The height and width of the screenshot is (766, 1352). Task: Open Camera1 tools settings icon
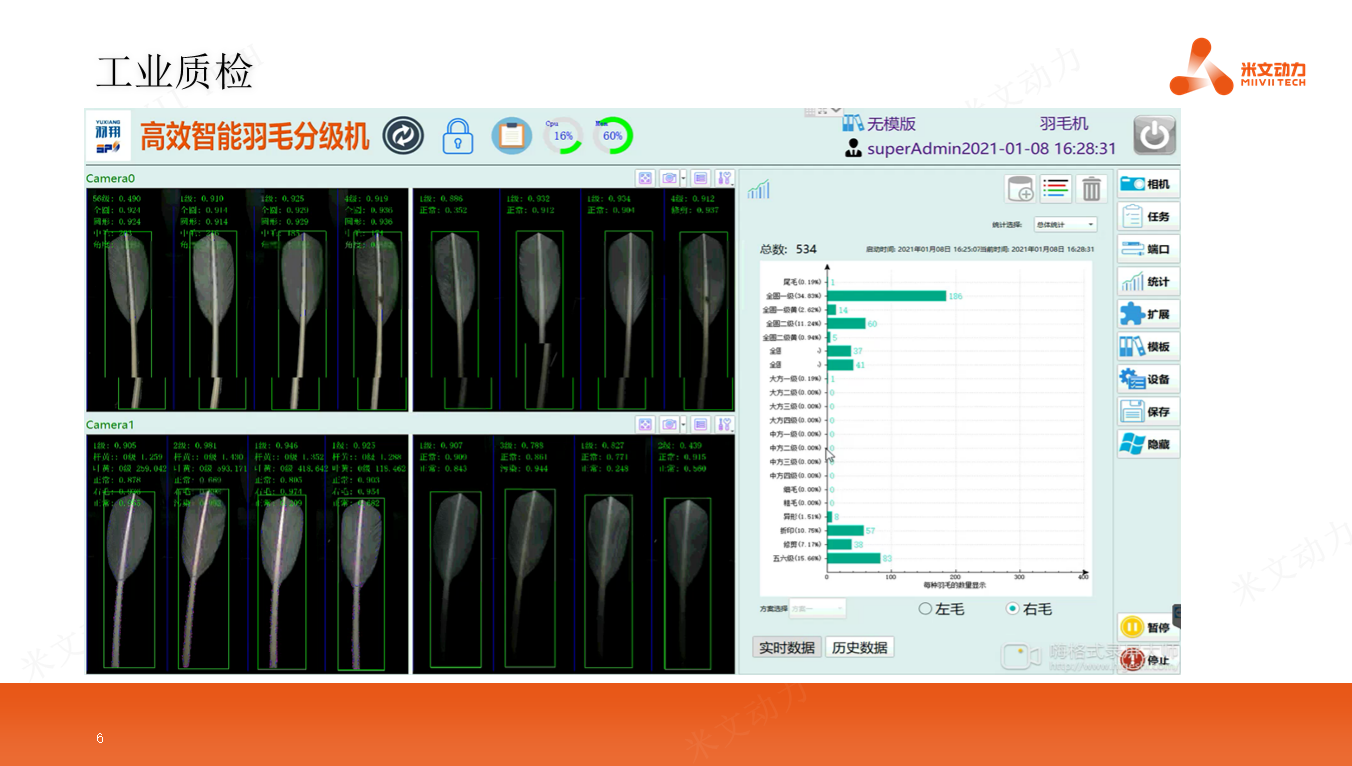tap(725, 425)
